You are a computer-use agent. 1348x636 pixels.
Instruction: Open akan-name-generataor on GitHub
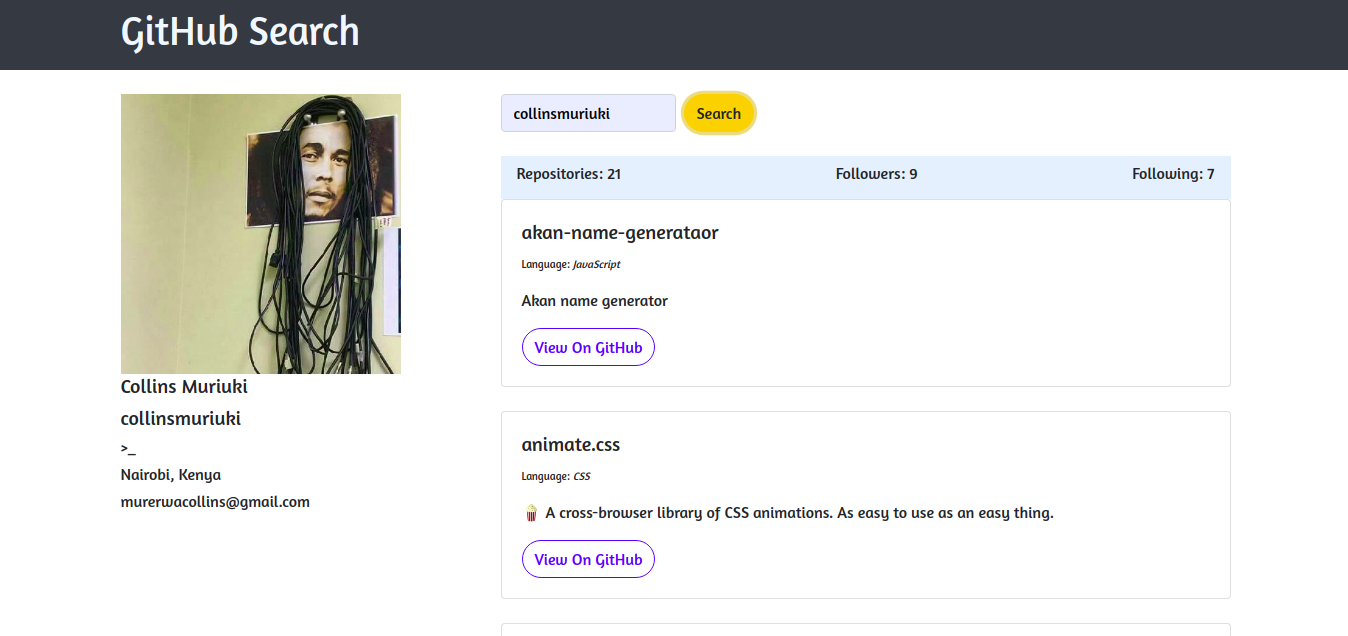point(588,347)
